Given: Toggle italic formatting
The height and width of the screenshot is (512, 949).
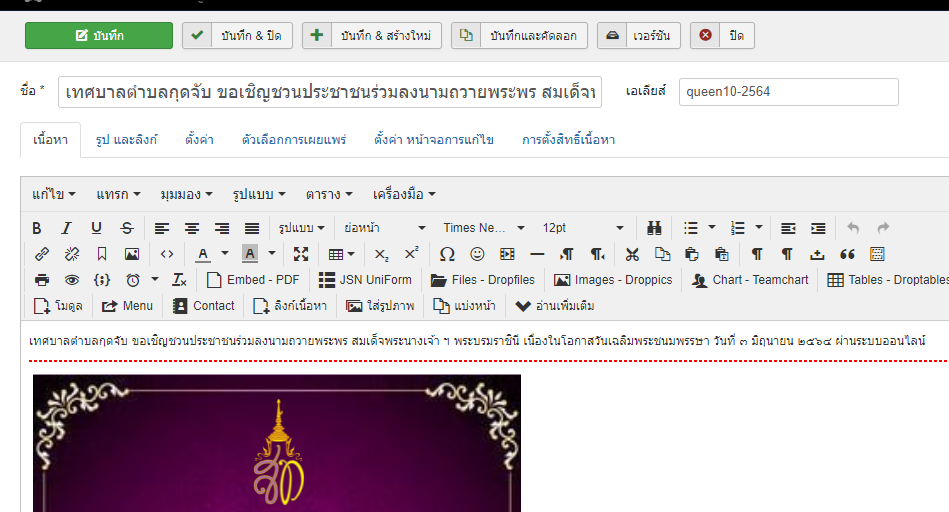Looking at the screenshot, I should coord(67,228).
